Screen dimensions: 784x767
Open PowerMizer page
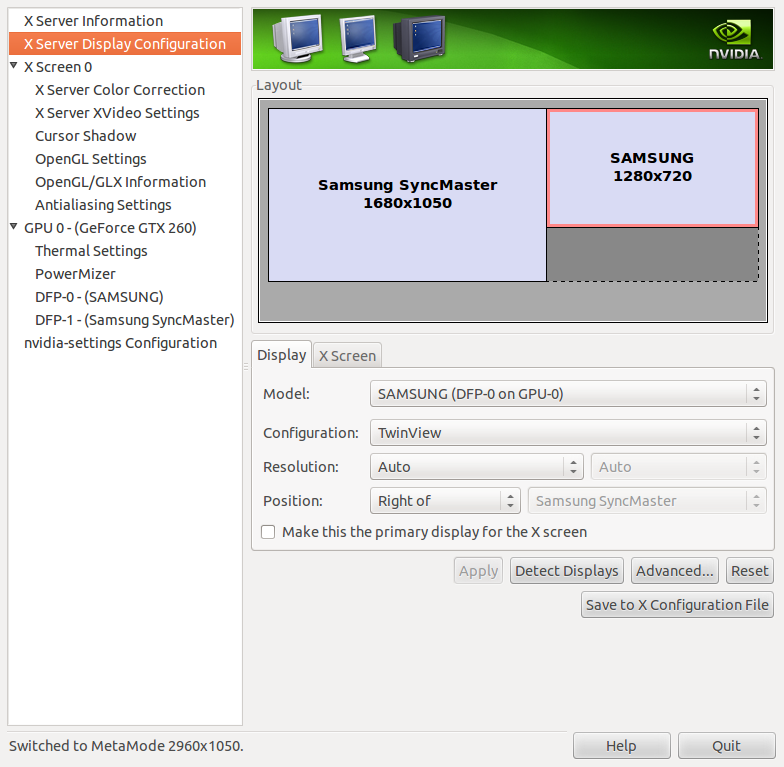click(x=75, y=274)
